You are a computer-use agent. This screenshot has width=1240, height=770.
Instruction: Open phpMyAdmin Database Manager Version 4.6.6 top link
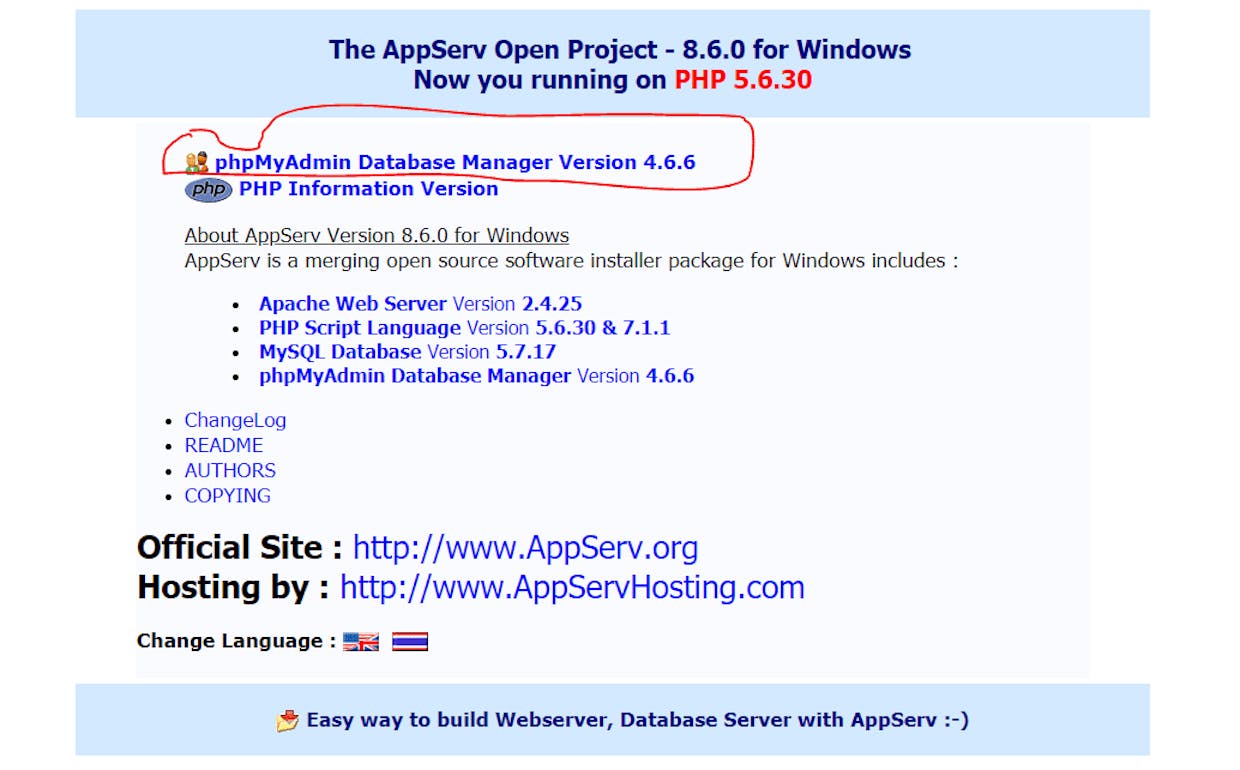[x=455, y=162]
